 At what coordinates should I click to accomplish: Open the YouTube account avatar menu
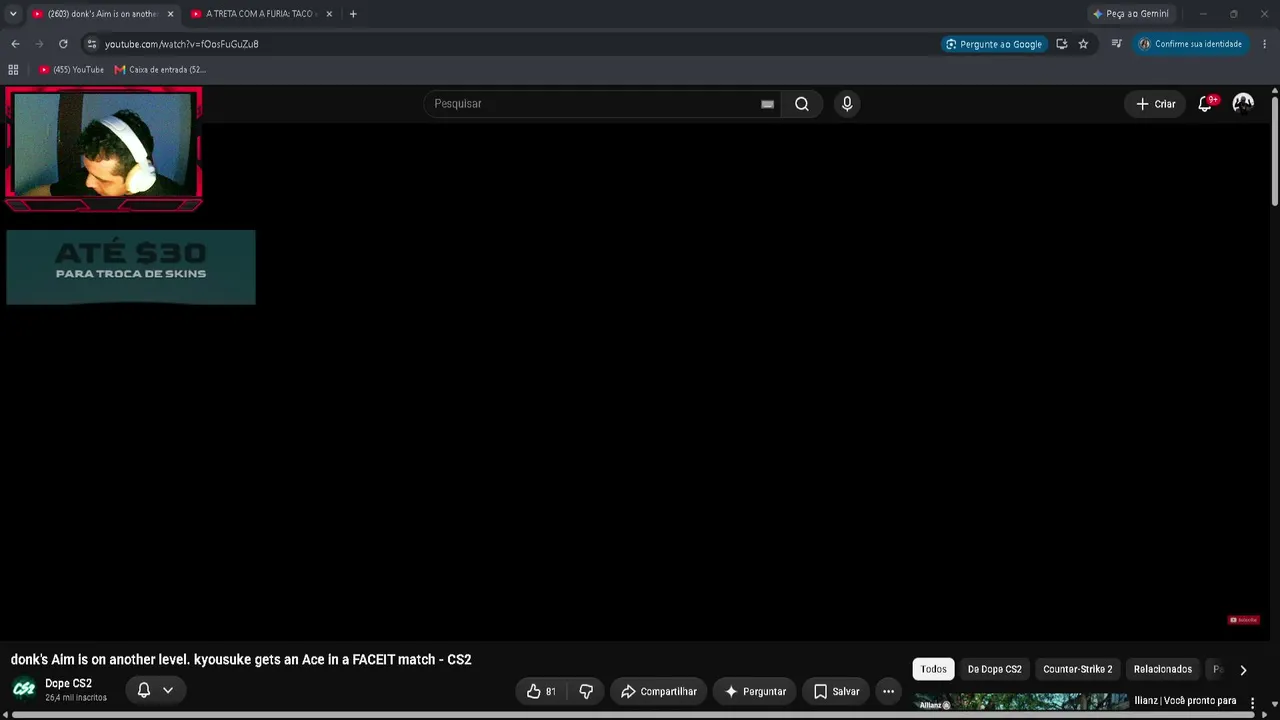point(1243,103)
